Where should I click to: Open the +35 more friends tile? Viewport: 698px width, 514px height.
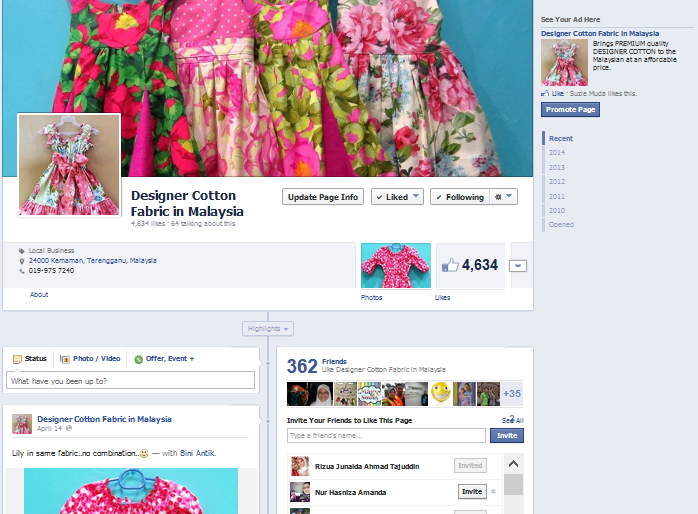coord(512,394)
